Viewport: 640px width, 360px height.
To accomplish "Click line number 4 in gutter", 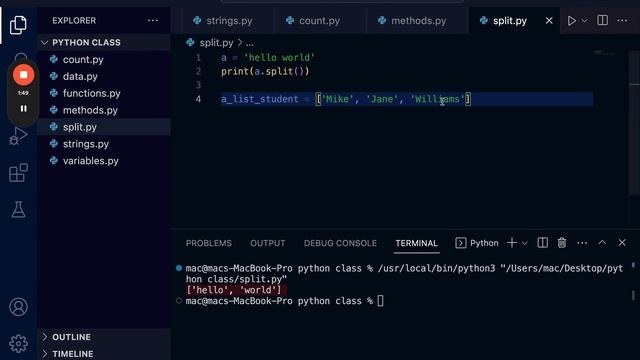I will click(x=198, y=99).
